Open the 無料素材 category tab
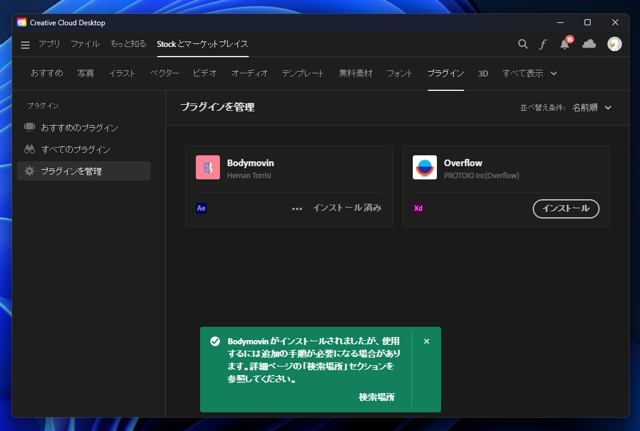The height and width of the screenshot is (431, 640). pos(356,73)
